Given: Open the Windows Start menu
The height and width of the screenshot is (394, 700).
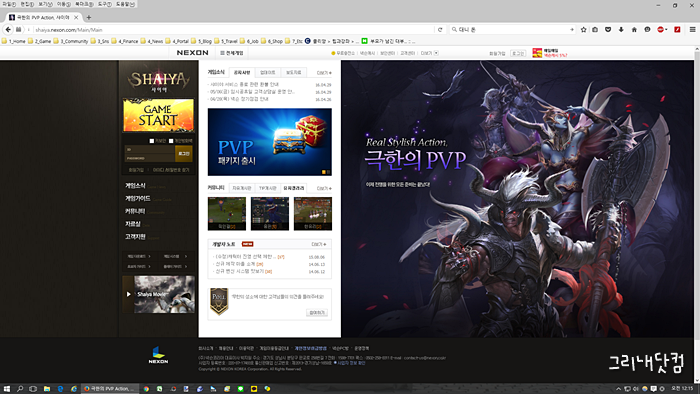Looking at the screenshot, I should [x=7, y=389].
